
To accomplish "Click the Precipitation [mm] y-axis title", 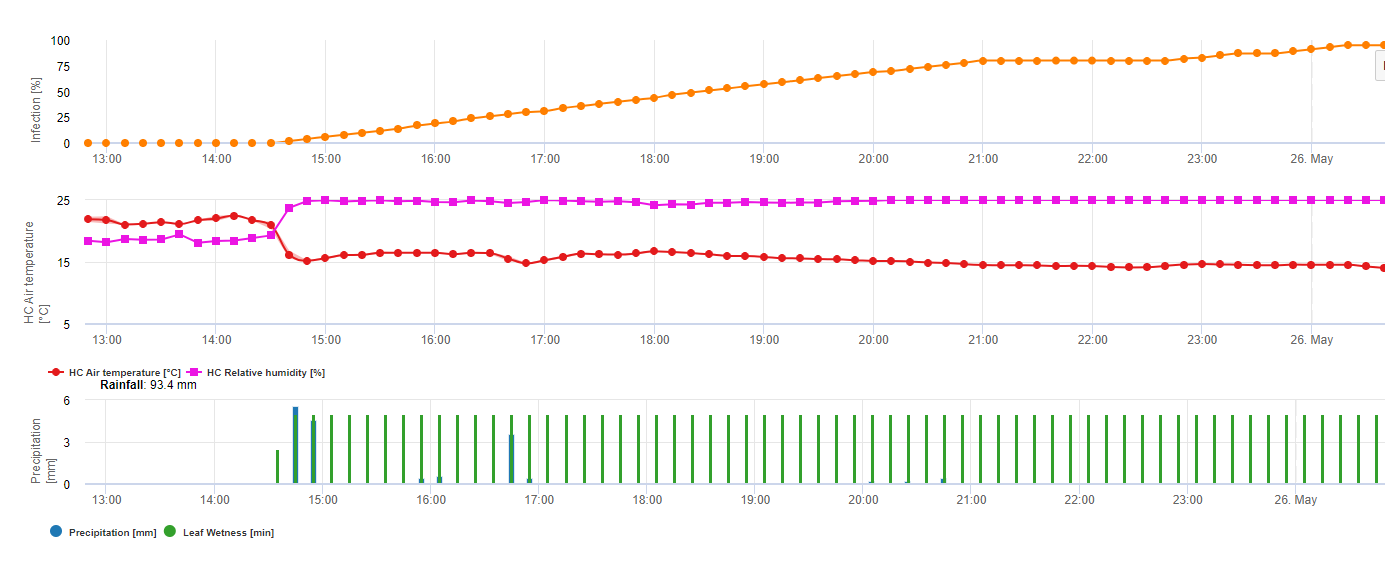I will click(44, 452).
